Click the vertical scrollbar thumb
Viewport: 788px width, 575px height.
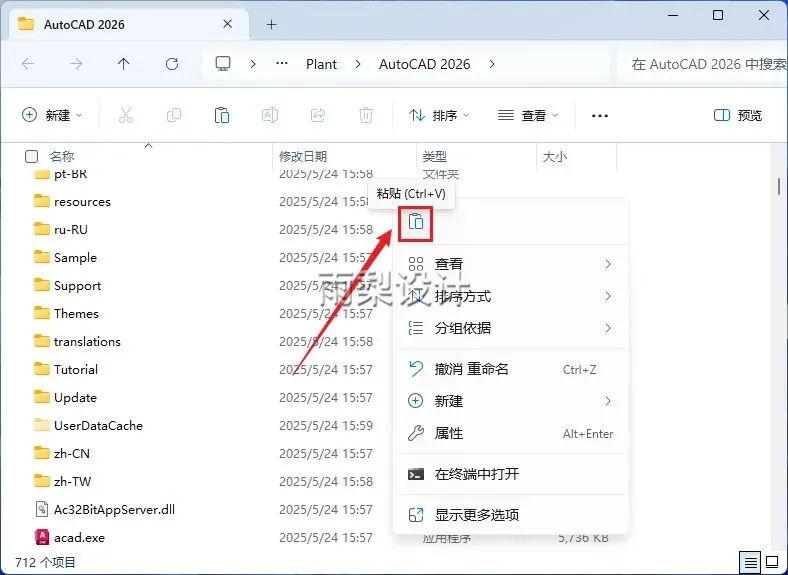(779, 186)
